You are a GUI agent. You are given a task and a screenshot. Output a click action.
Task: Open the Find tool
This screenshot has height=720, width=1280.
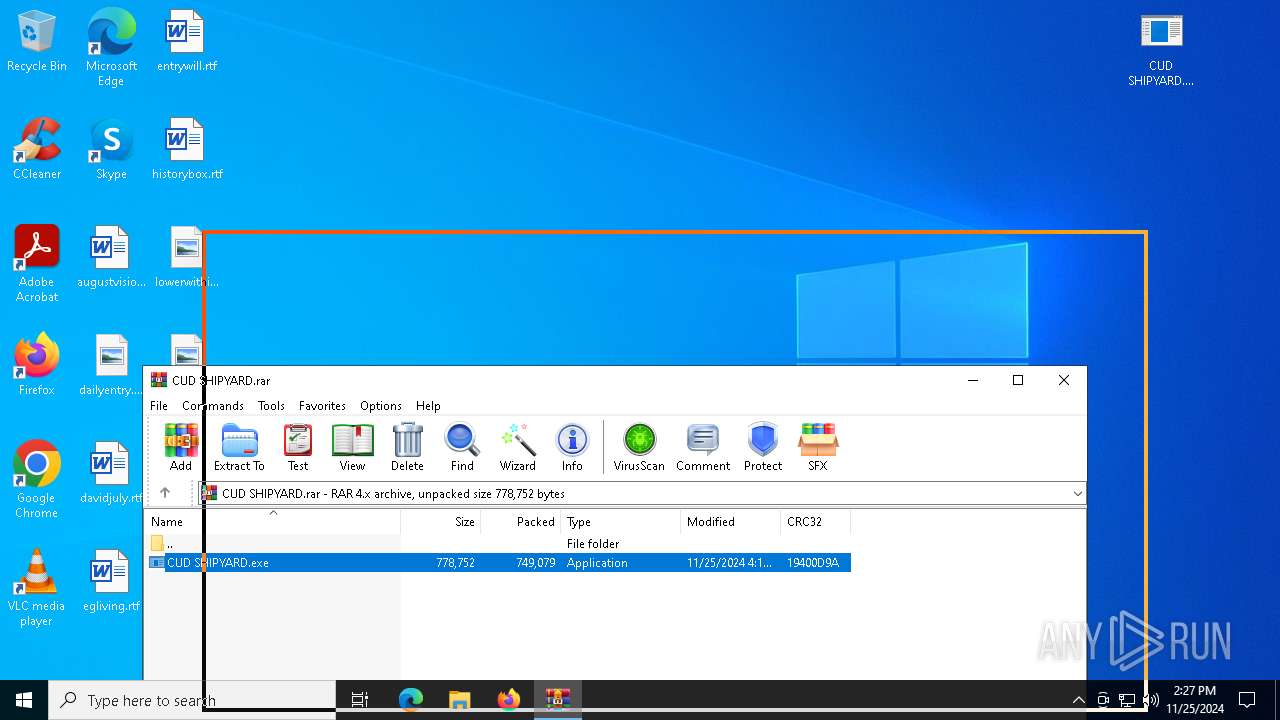click(x=462, y=446)
